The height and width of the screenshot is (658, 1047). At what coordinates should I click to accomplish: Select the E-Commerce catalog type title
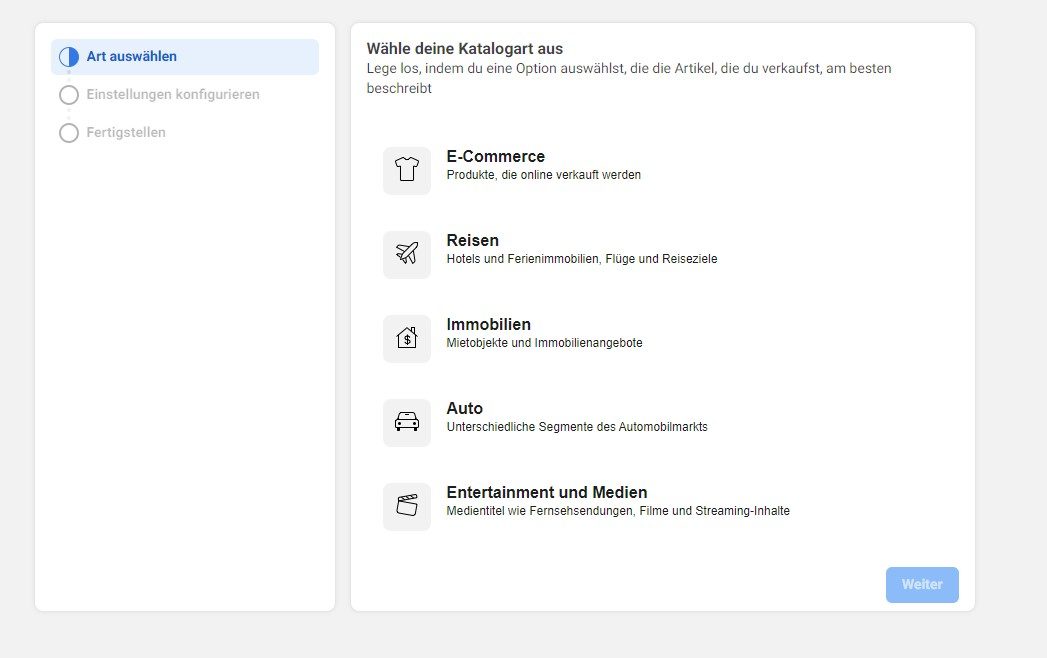tap(495, 156)
